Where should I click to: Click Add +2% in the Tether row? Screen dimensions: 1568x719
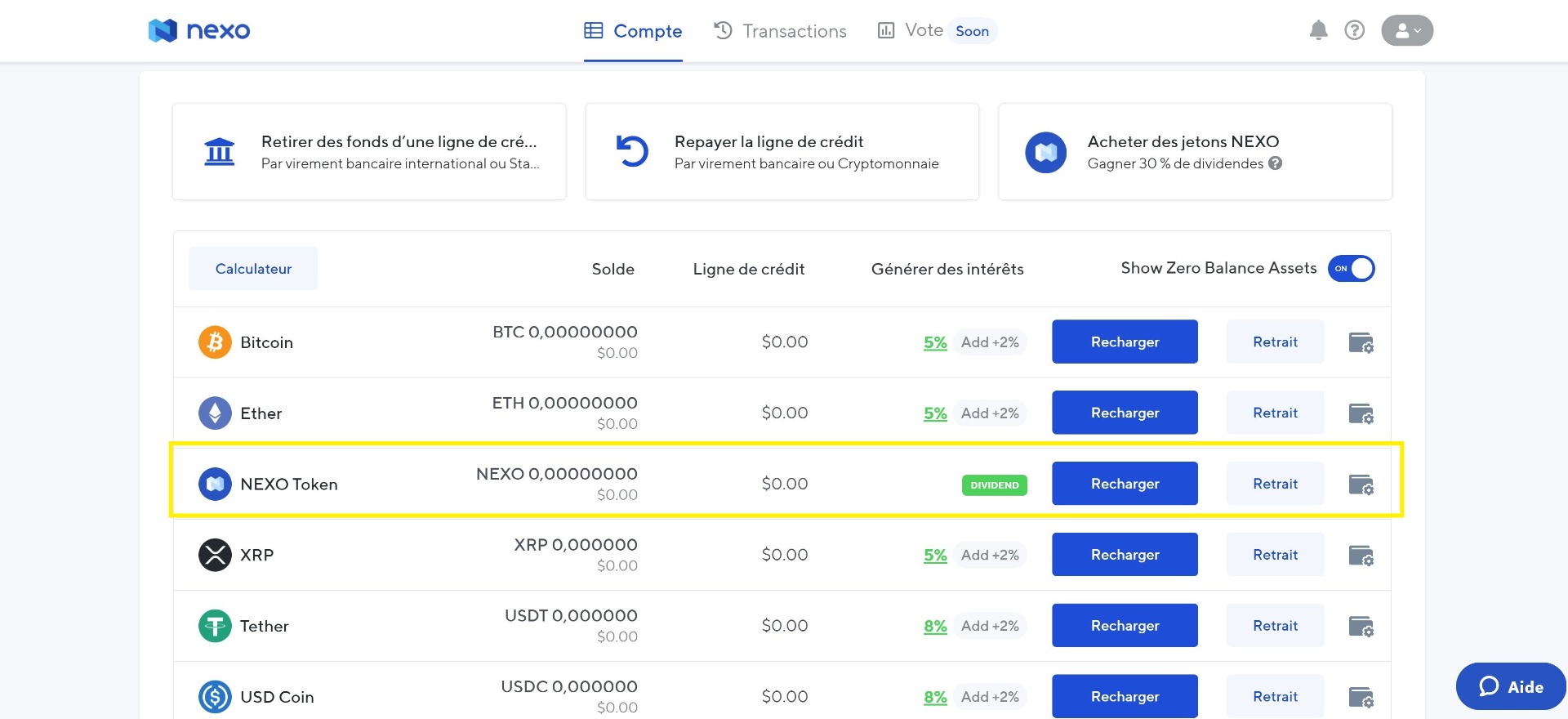[990, 626]
